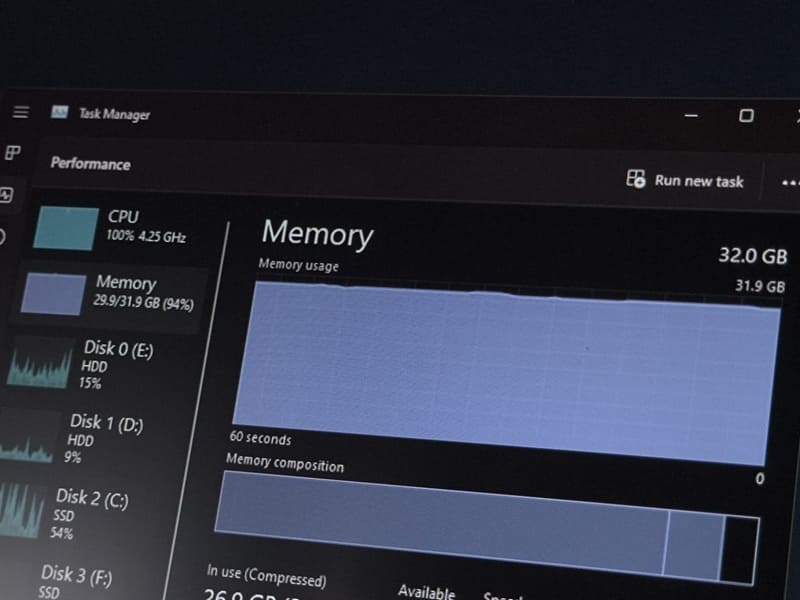Maximize the Task Manager window
800x600 pixels.
[746, 115]
